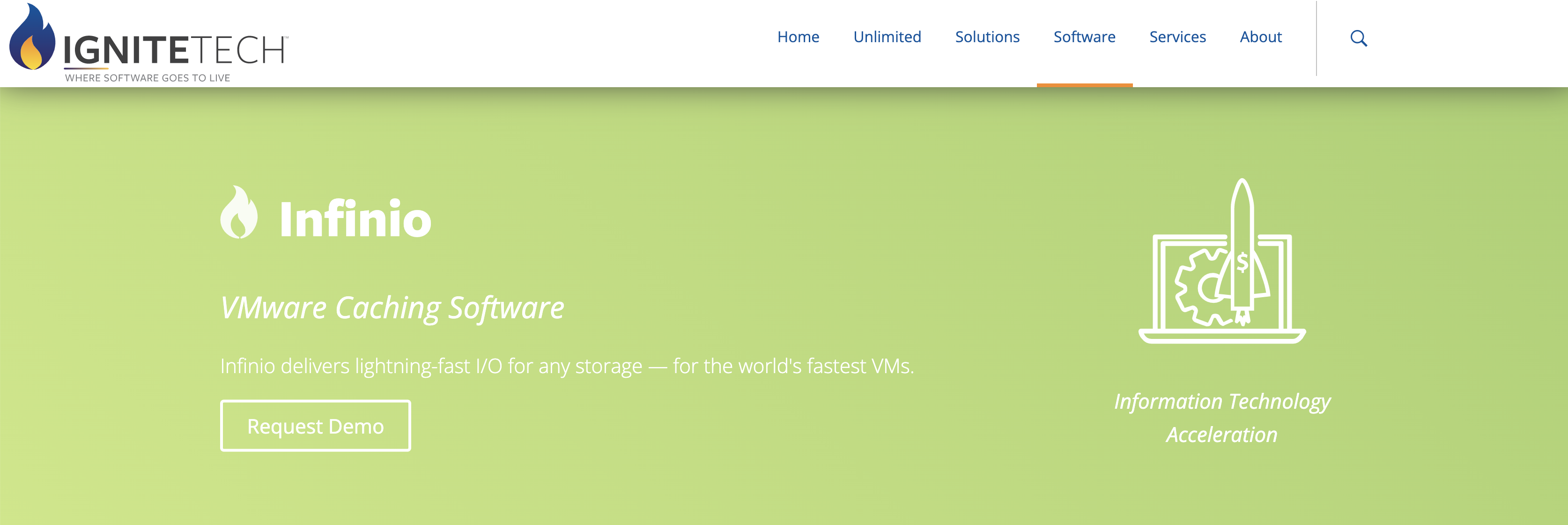Click the orange underline below Software
Image resolution: width=1568 pixels, height=525 pixels.
pyautogui.click(x=1084, y=85)
